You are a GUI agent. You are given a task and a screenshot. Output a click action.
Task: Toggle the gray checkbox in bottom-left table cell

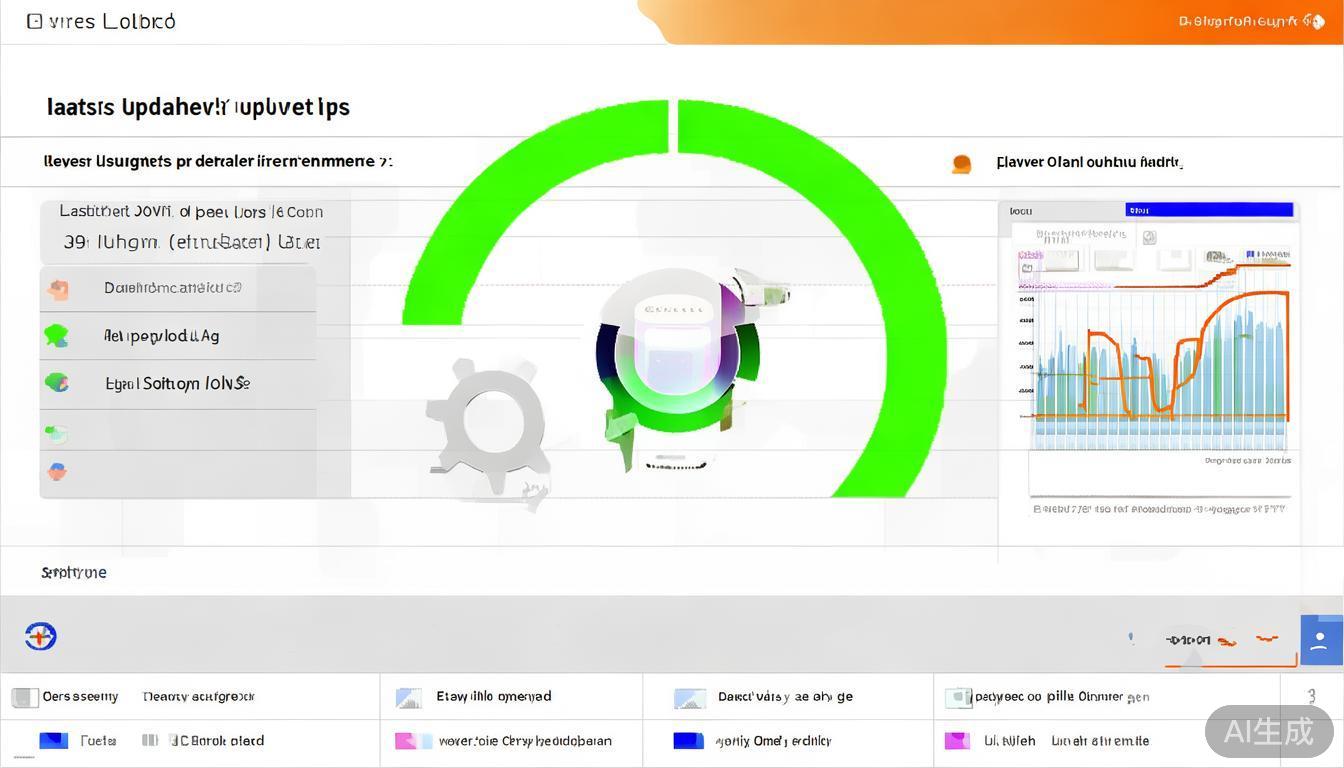click(x=25, y=697)
